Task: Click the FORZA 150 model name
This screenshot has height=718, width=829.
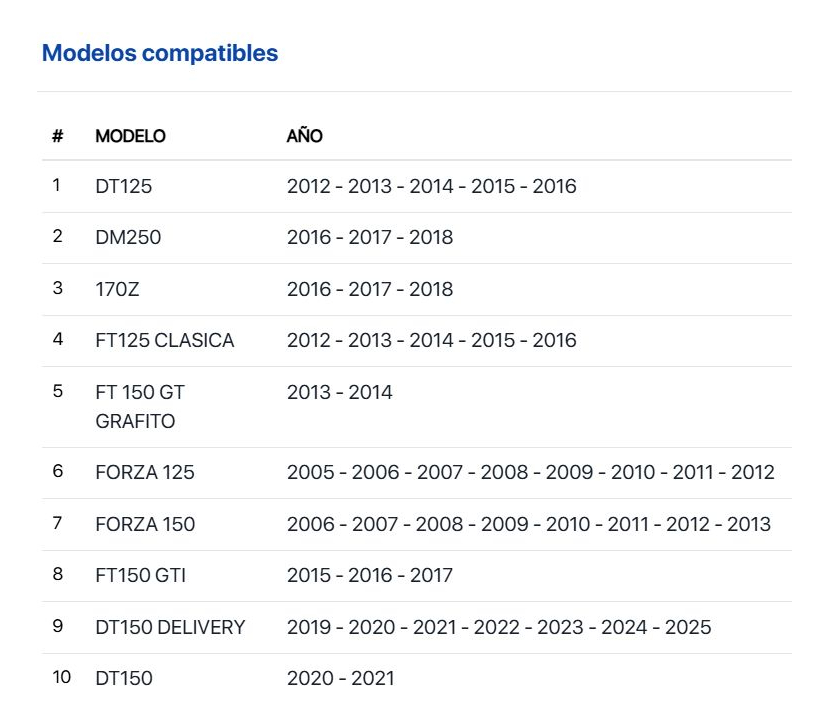Action: 144,524
